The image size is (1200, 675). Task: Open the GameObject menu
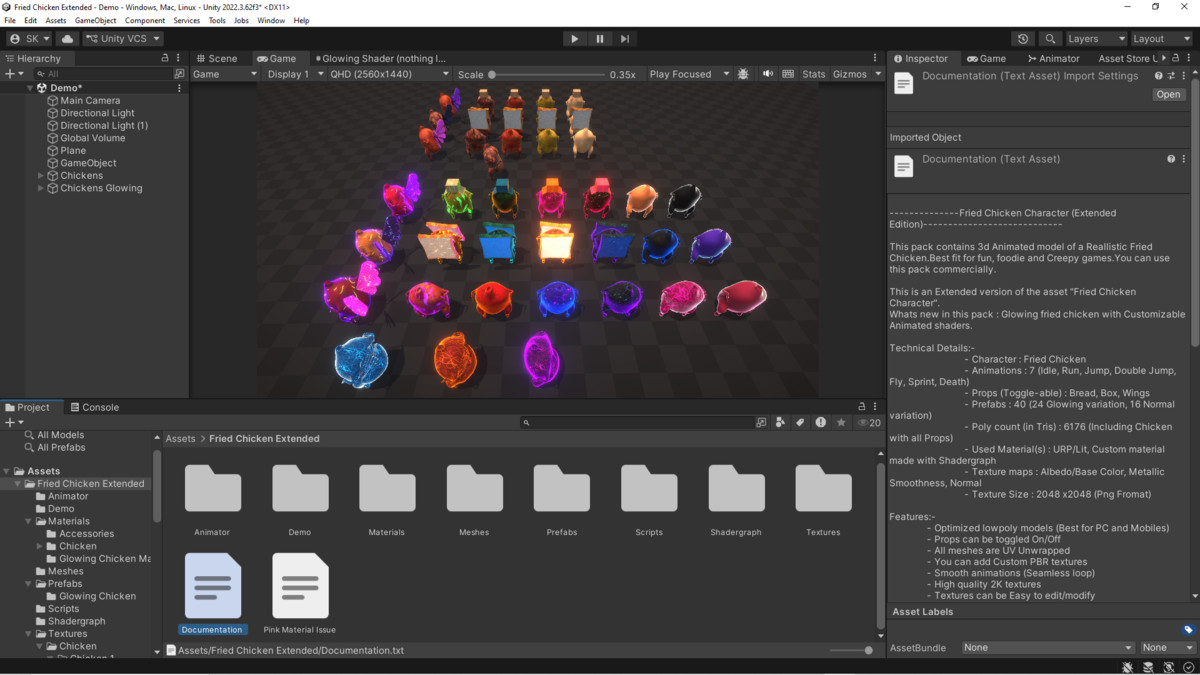point(95,20)
